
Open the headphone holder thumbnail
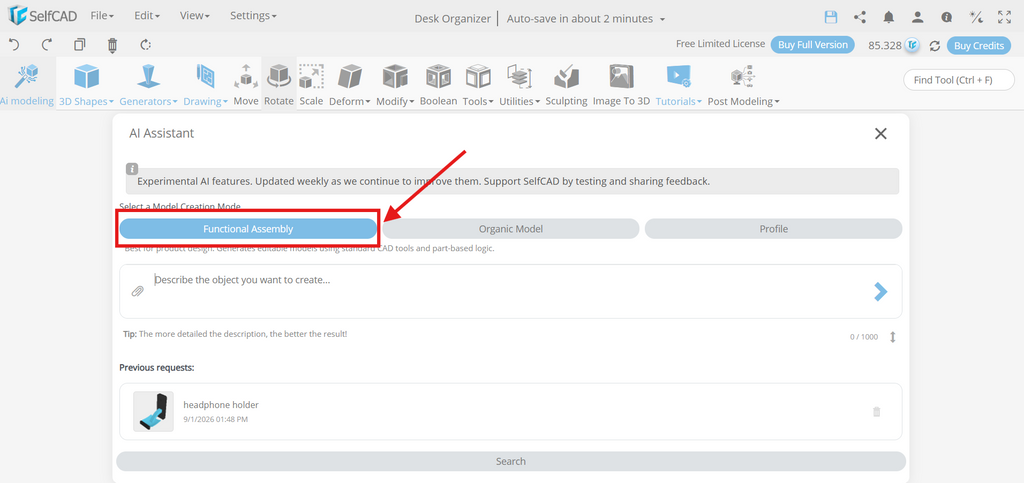153,411
